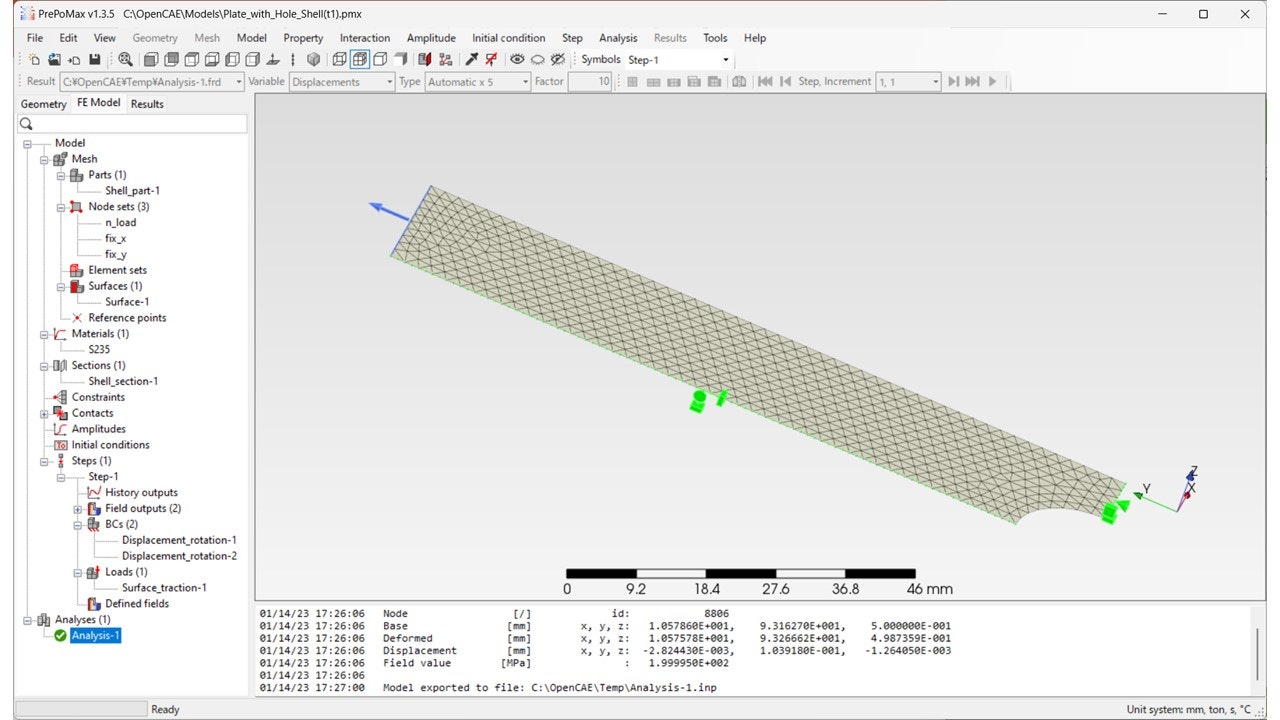The height and width of the screenshot is (720, 1280).
Task: Expand the Field outputs (2) node
Action: tap(78, 509)
